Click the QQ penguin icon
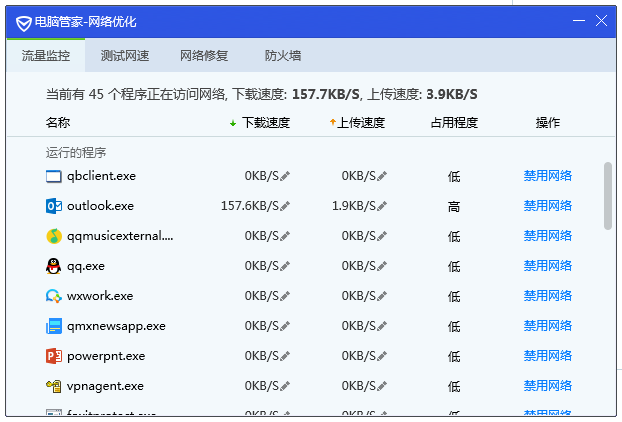This screenshot has width=622, height=422. [x=54, y=266]
